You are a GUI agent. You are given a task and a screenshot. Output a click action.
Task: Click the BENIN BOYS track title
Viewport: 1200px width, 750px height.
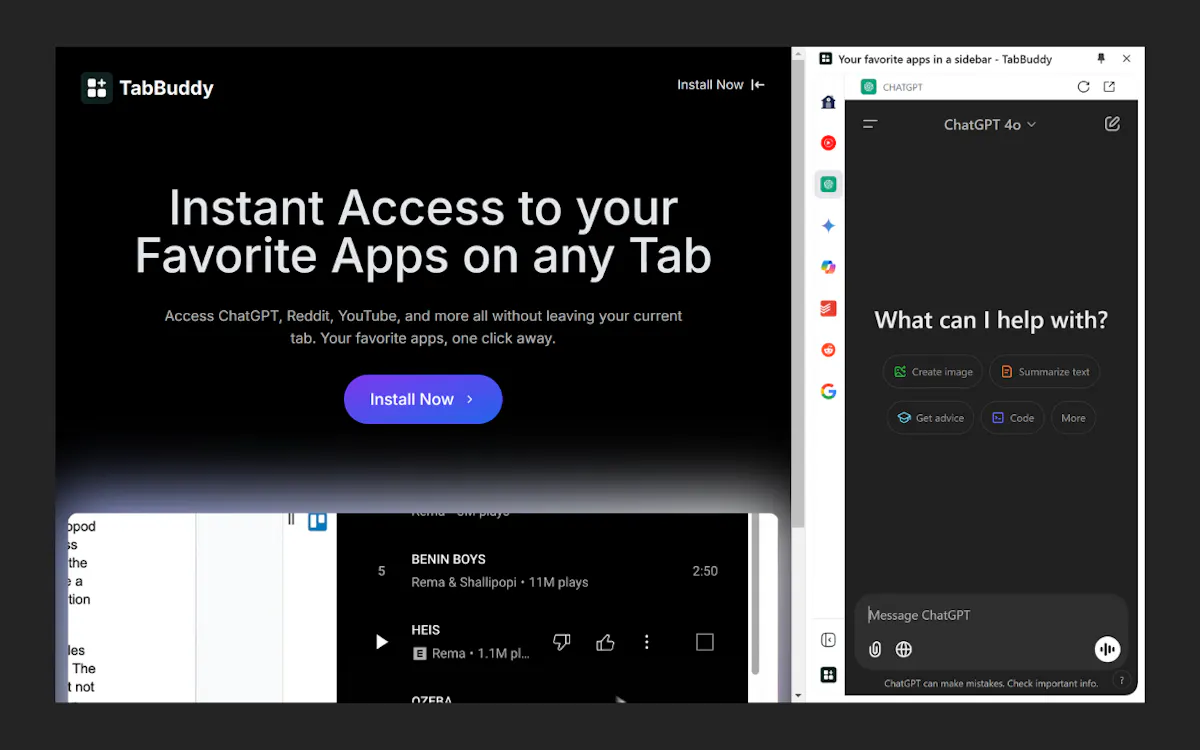tap(448, 559)
